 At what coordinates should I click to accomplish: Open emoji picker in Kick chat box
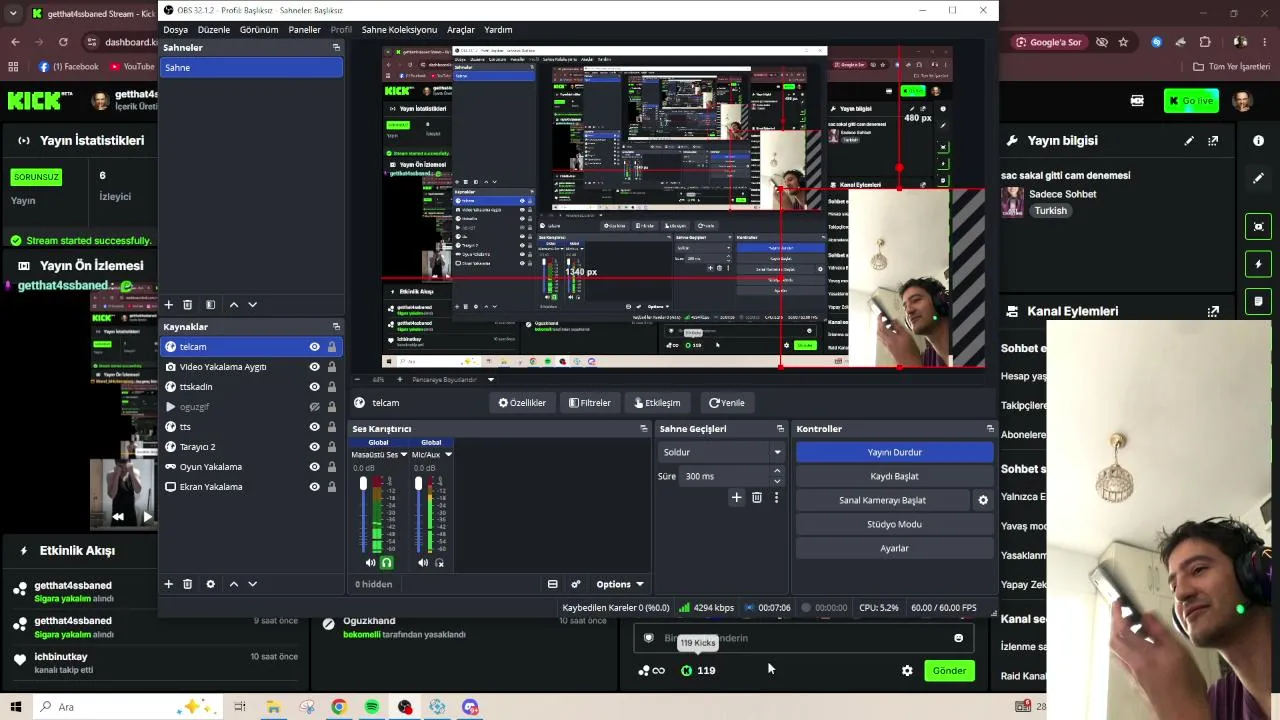(958, 638)
